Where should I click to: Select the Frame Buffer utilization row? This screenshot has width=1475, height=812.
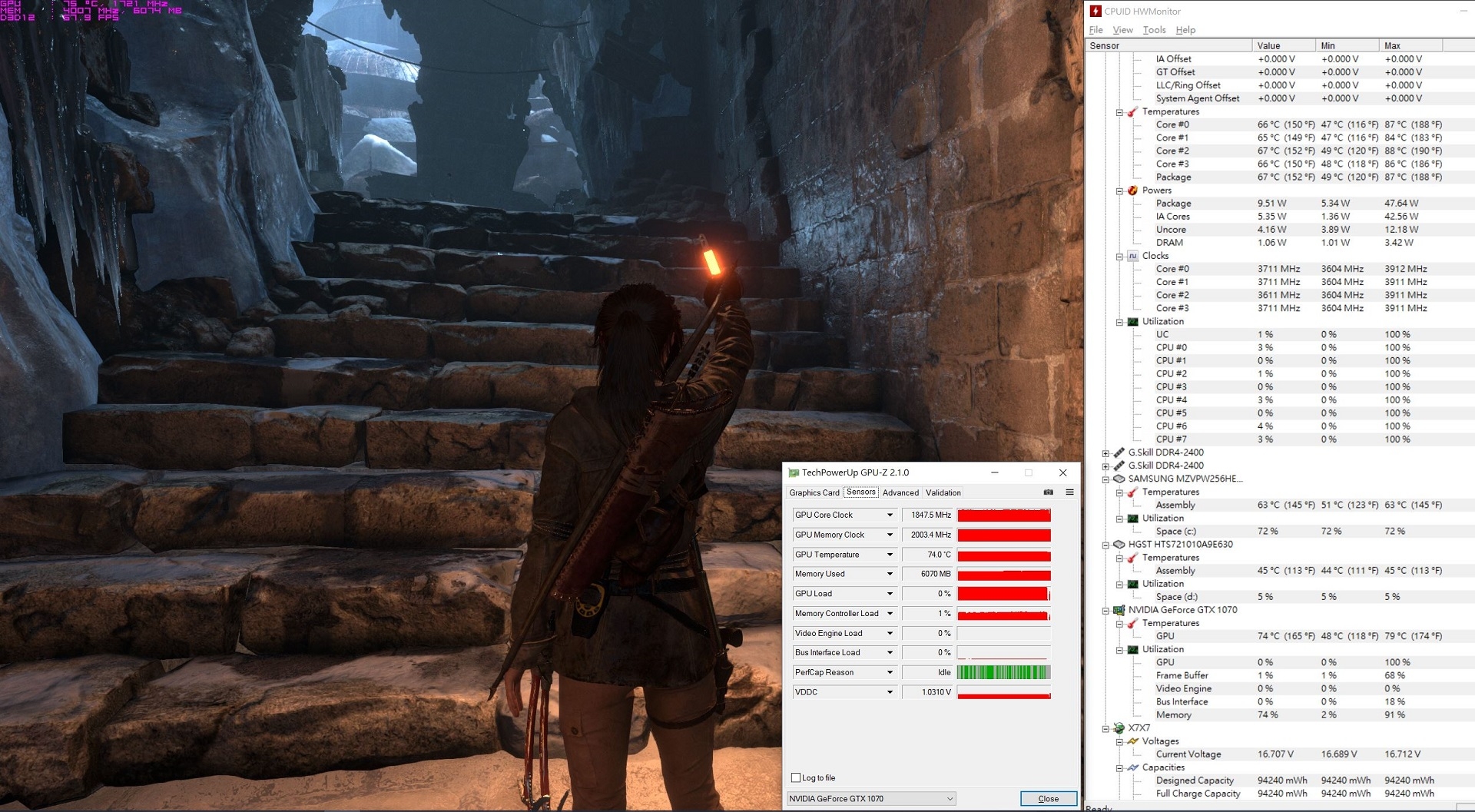tap(1280, 676)
